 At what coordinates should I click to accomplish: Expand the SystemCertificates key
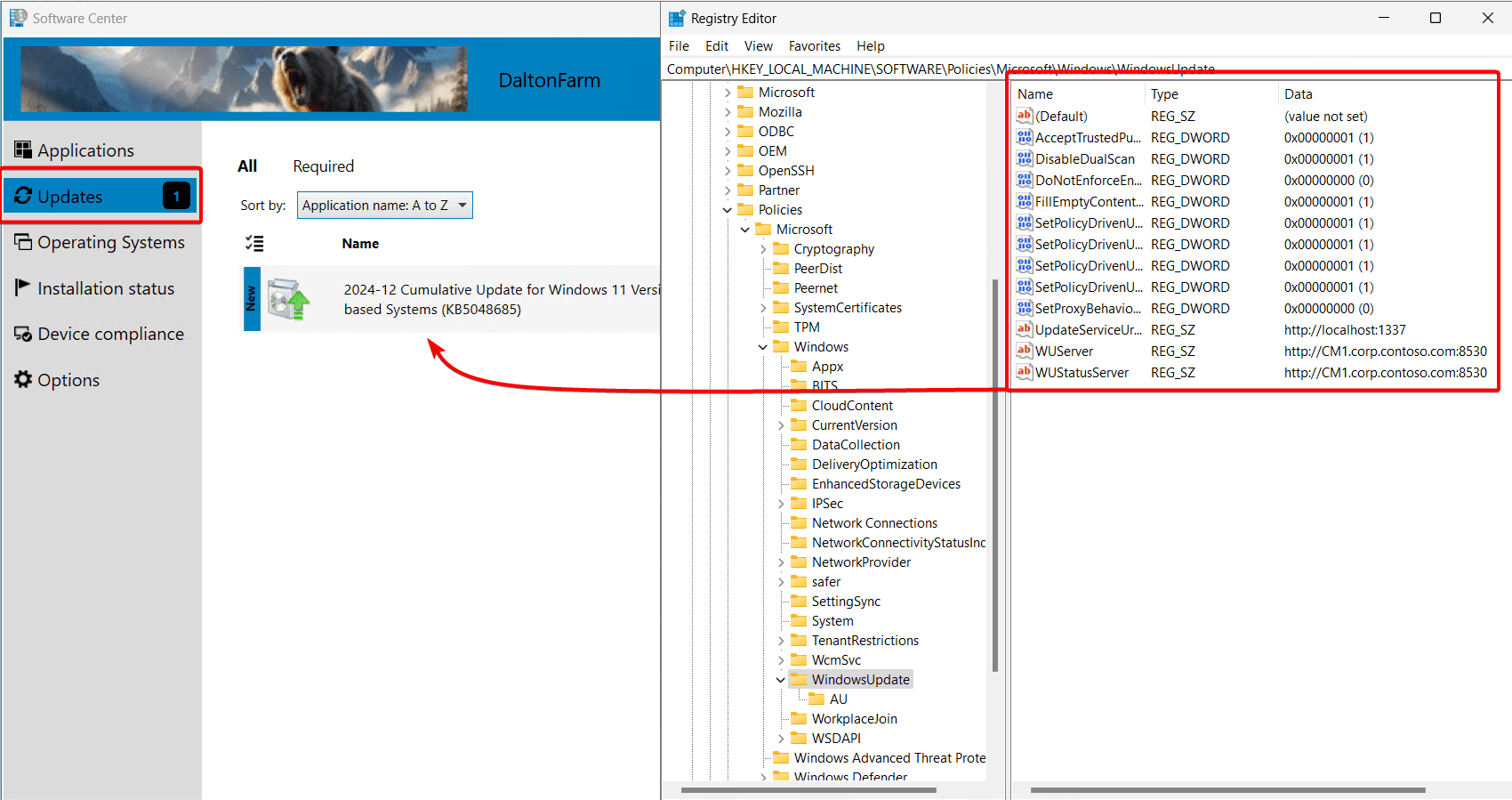point(763,308)
